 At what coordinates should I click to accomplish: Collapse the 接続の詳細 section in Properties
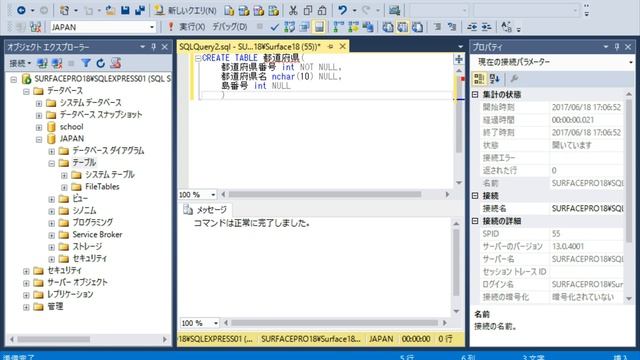coord(475,221)
